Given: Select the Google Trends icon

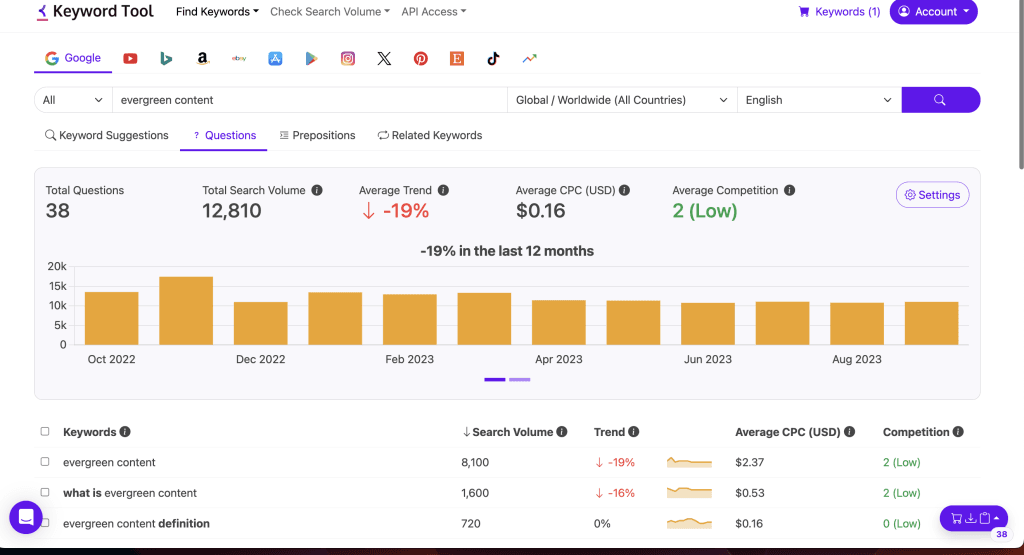Looking at the screenshot, I should pos(530,59).
